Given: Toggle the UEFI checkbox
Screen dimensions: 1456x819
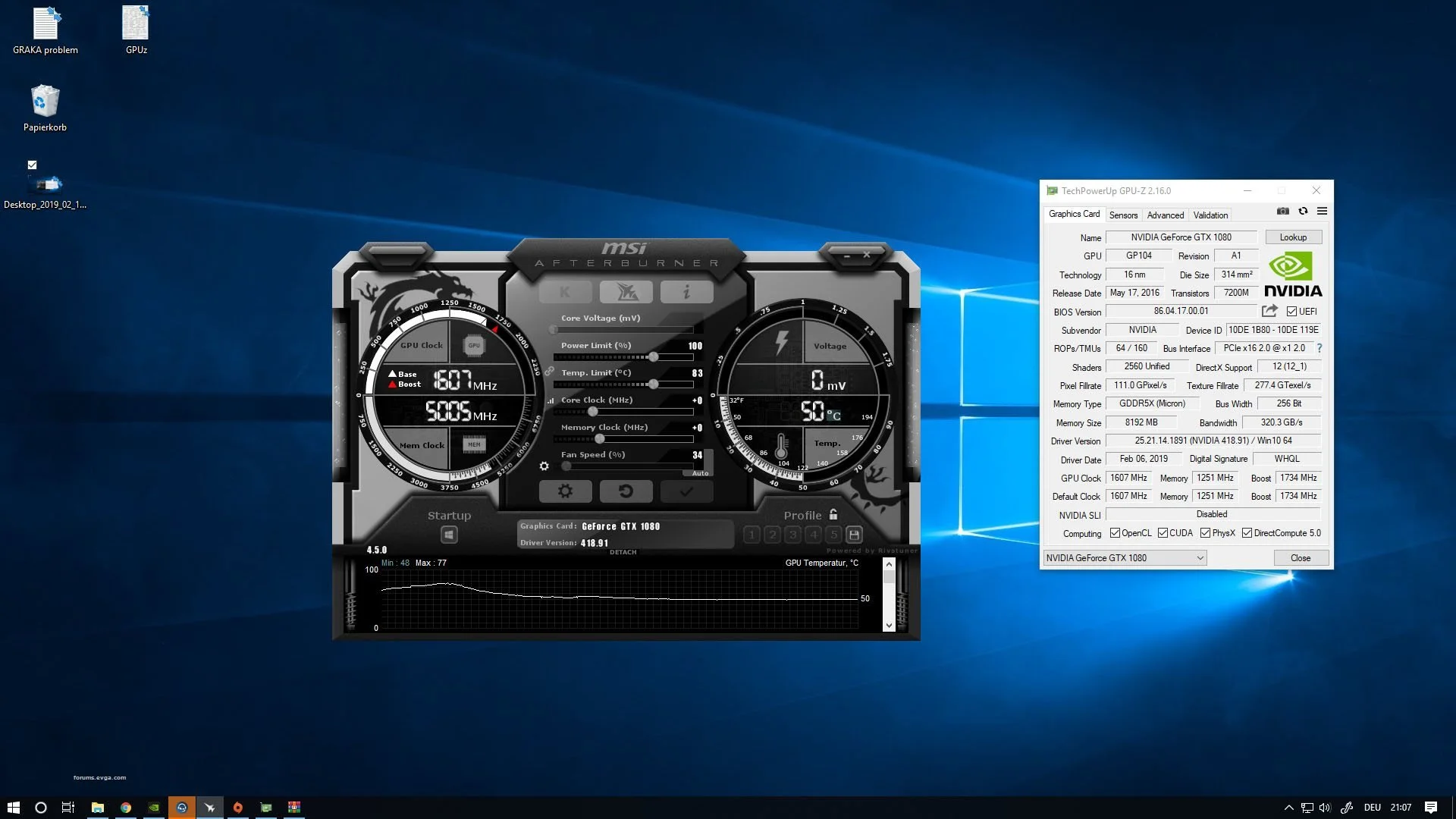Looking at the screenshot, I should [x=1291, y=312].
